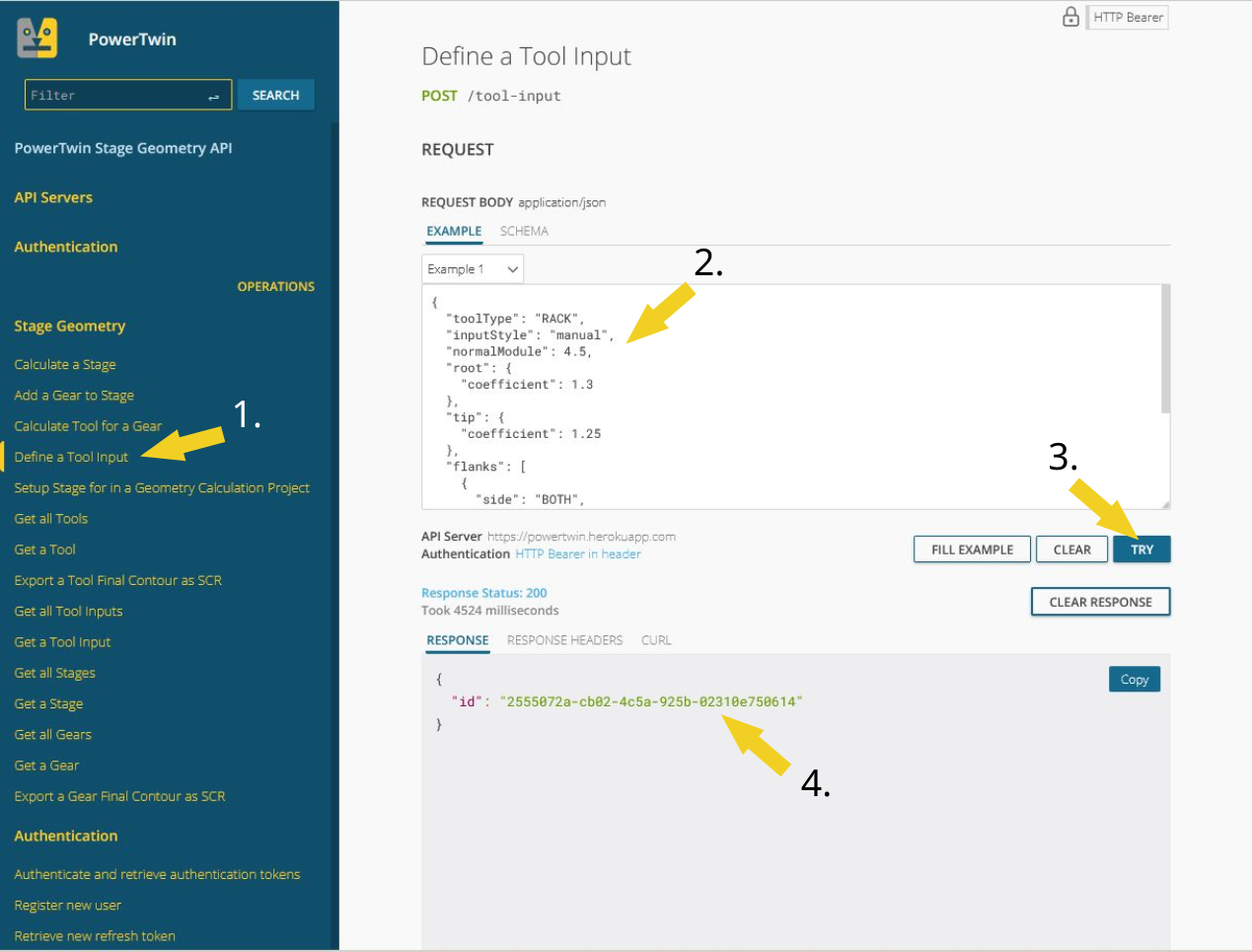Click into the Filter input field
This screenshot has height=952, width=1252.
(113, 96)
